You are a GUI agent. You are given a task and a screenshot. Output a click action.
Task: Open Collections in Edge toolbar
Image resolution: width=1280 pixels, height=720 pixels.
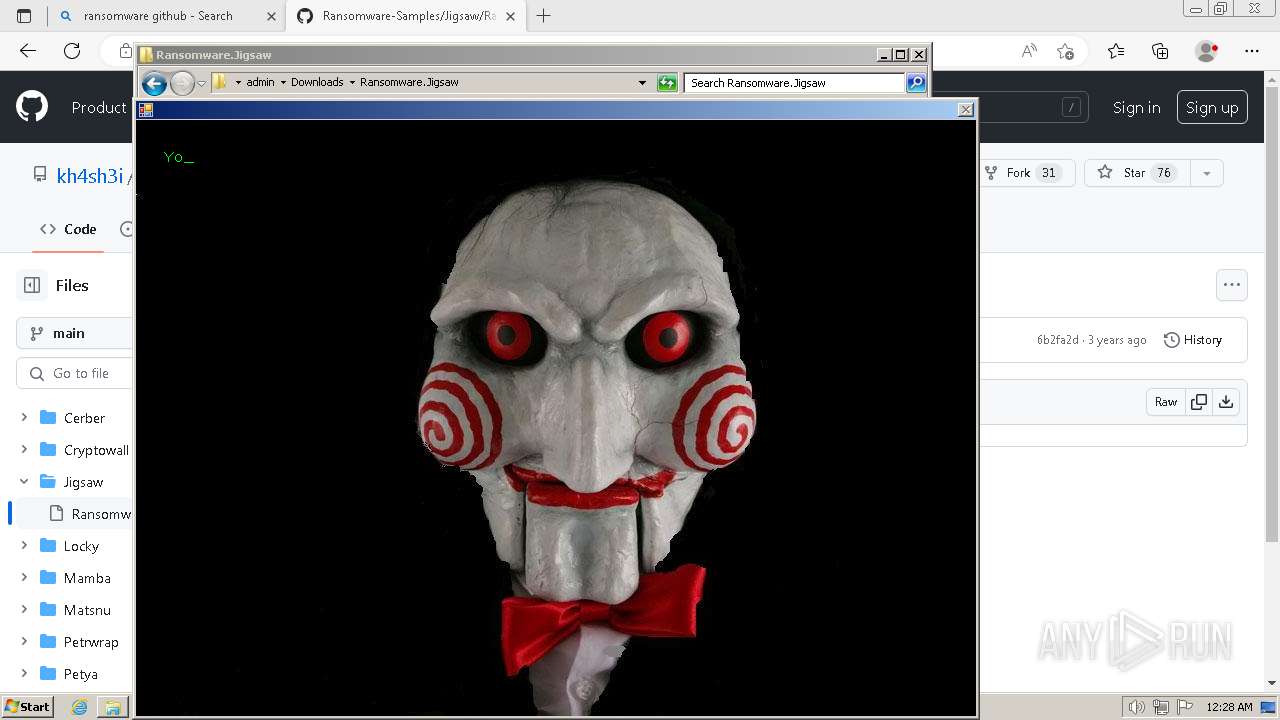[1160, 51]
